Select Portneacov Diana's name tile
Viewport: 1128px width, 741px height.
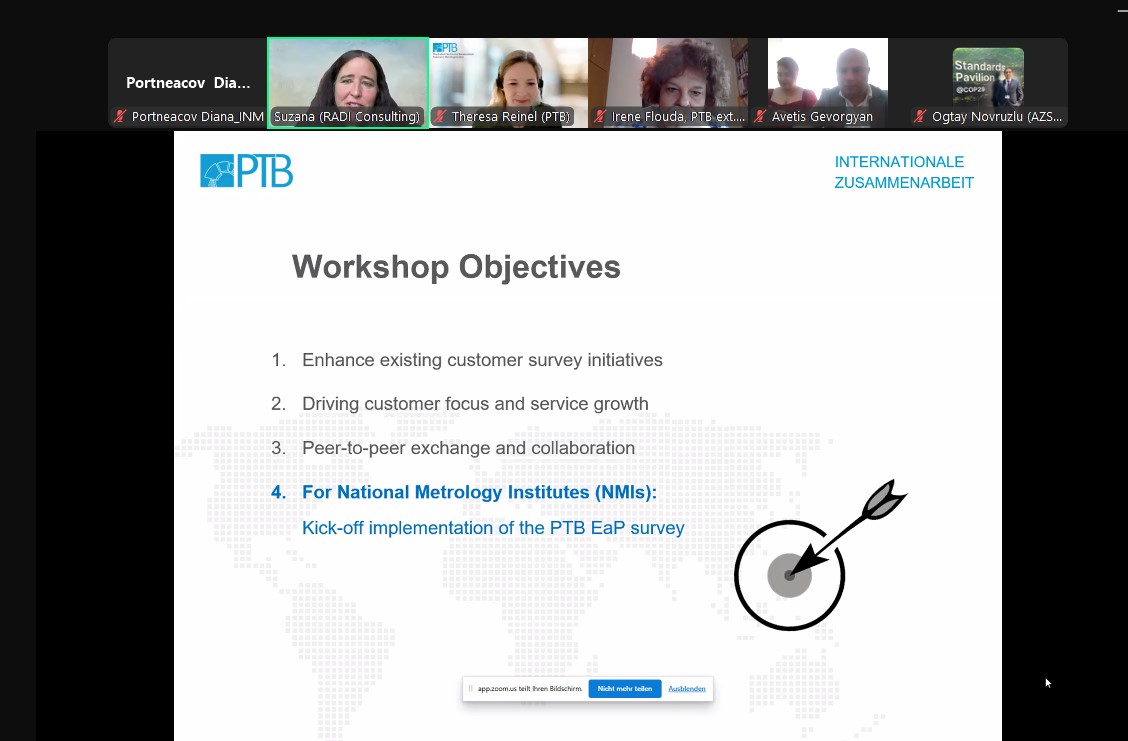pos(188,83)
